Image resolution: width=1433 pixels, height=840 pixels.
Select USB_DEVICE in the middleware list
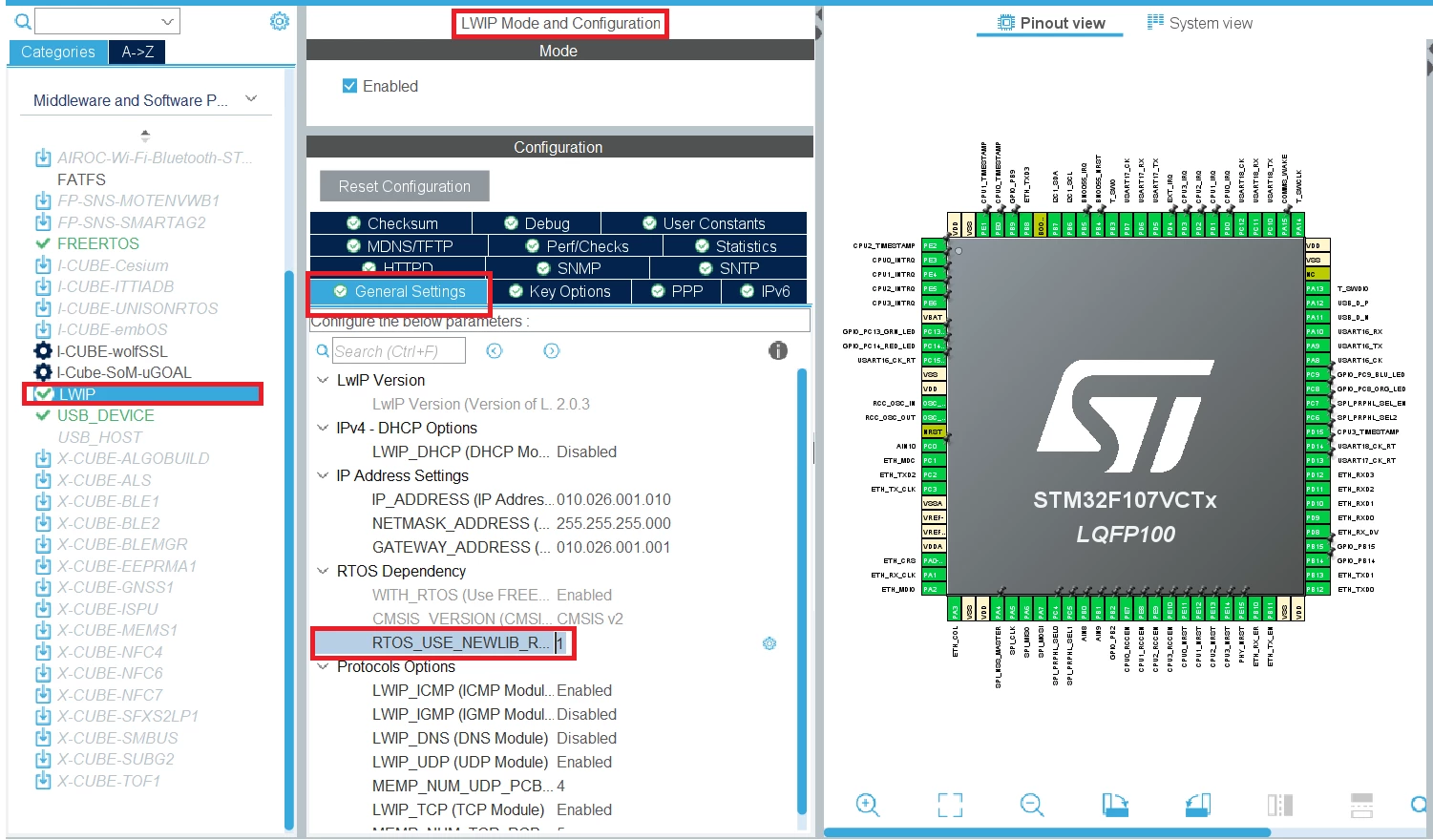(x=106, y=415)
